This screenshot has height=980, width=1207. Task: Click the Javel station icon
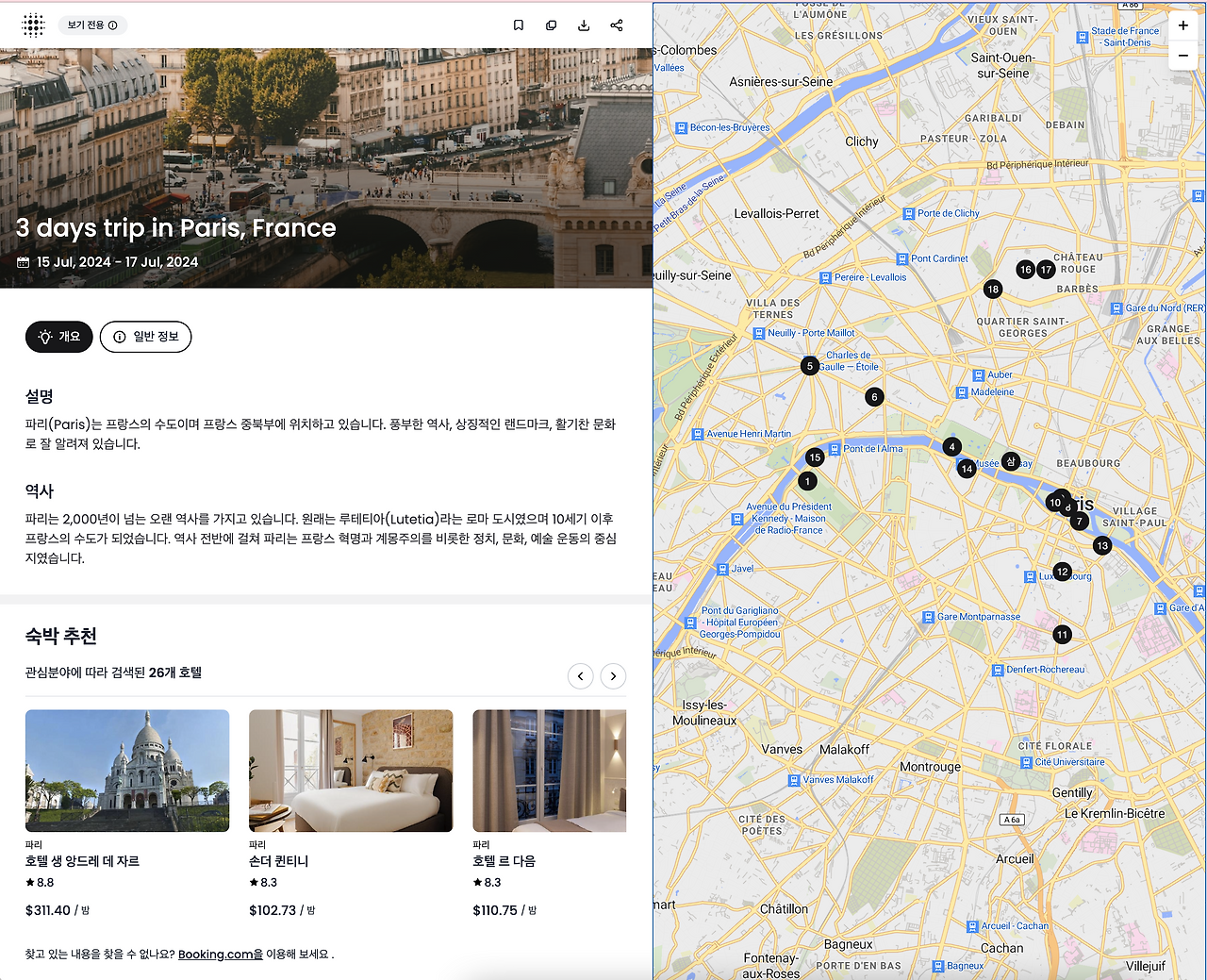(x=722, y=570)
